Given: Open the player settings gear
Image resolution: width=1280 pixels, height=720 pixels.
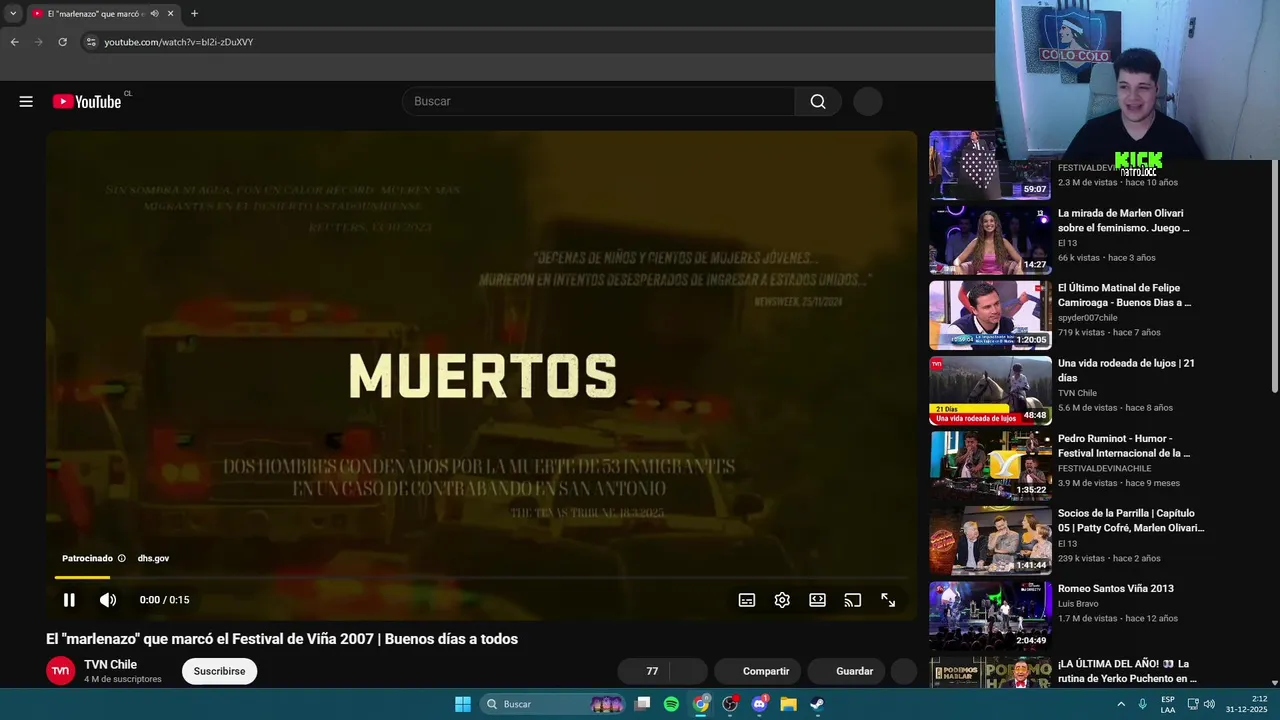Looking at the screenshot, I should [x=782, y=600].
